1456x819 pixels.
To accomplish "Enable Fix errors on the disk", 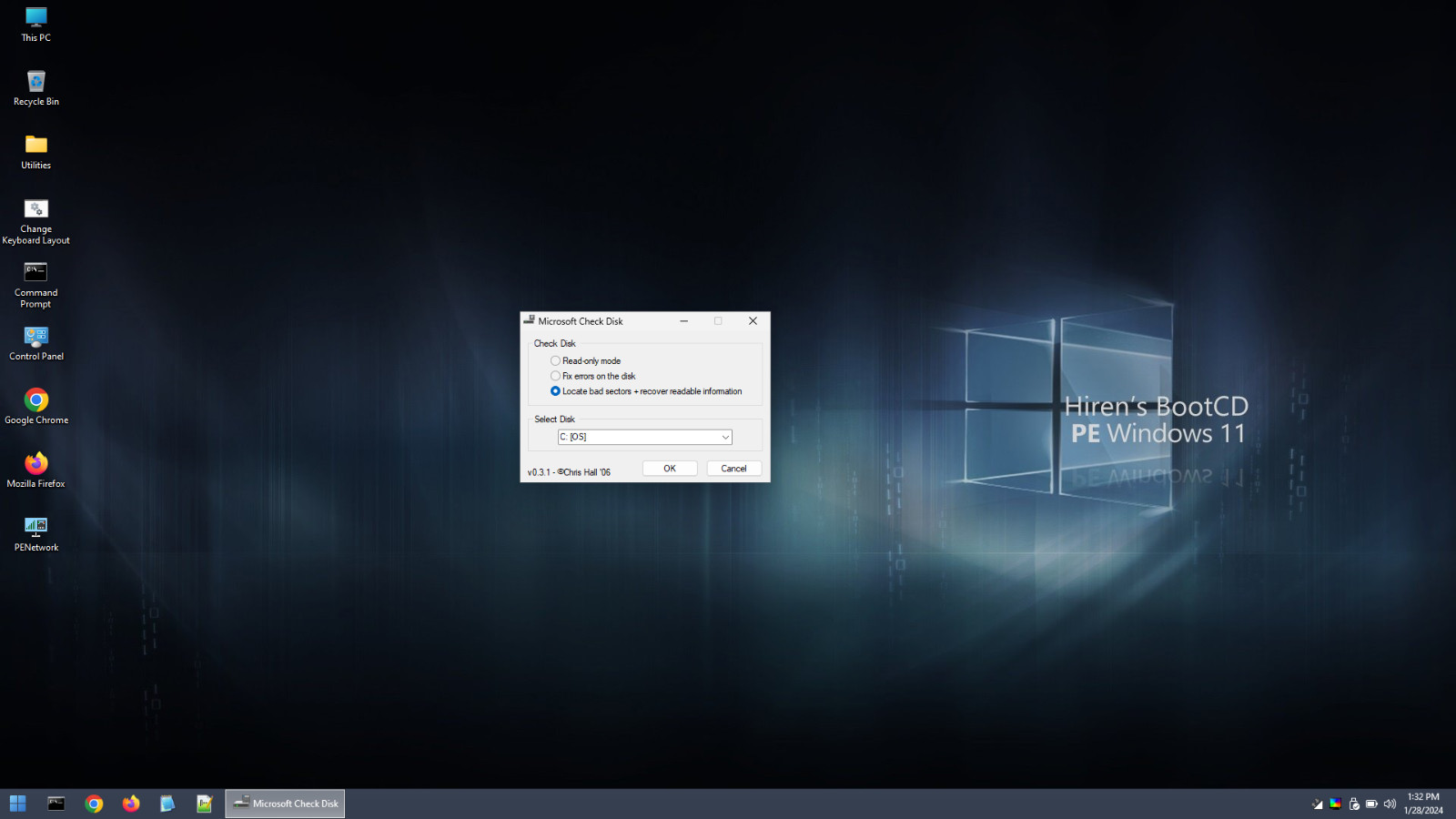I will 555,376.
